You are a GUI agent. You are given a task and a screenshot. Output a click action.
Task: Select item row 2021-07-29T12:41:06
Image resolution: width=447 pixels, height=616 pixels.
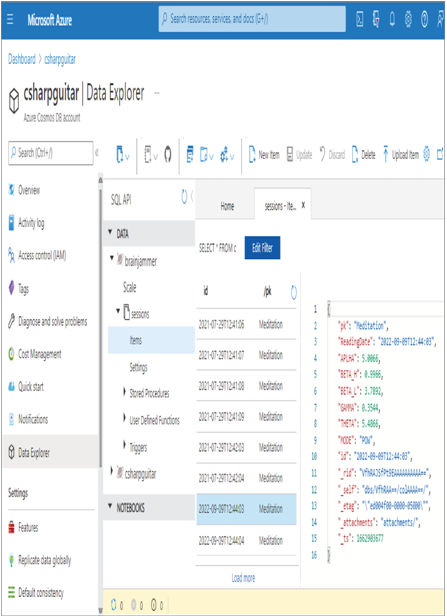pyautogui.click(x=246, y=324)
